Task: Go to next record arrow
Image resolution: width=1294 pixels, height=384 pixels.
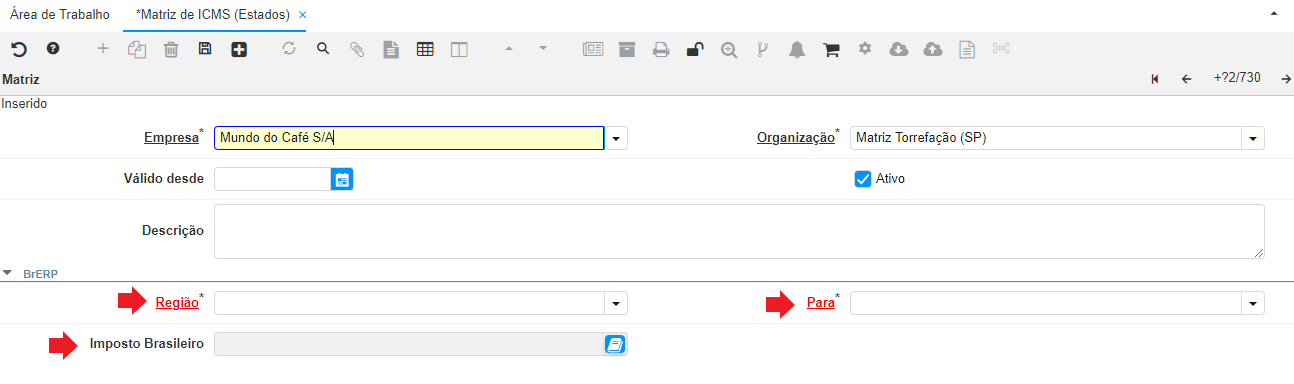Action: pos(1286,78)
